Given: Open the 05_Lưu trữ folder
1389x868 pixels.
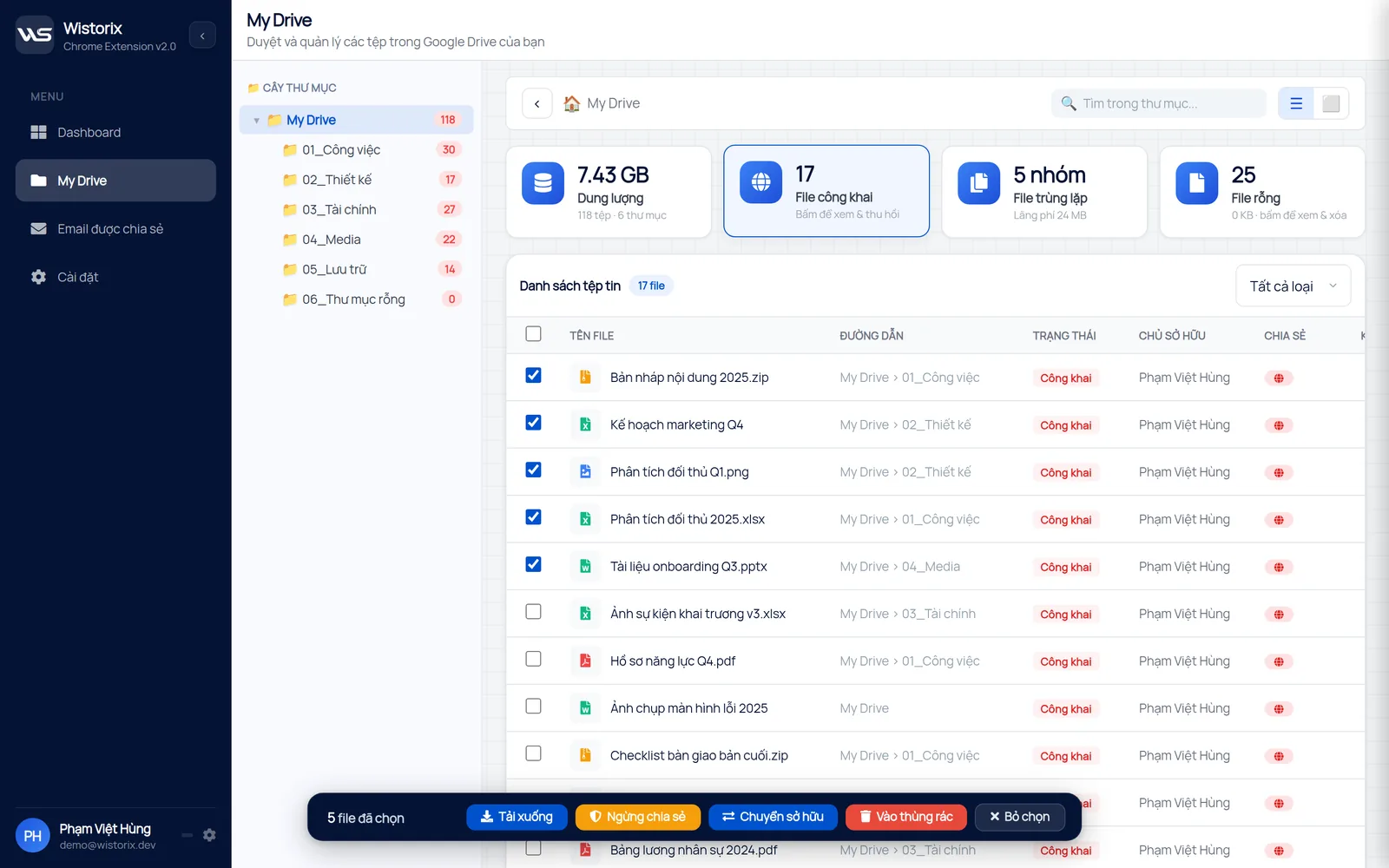Looking at the screenshot, I should point(356,270).
